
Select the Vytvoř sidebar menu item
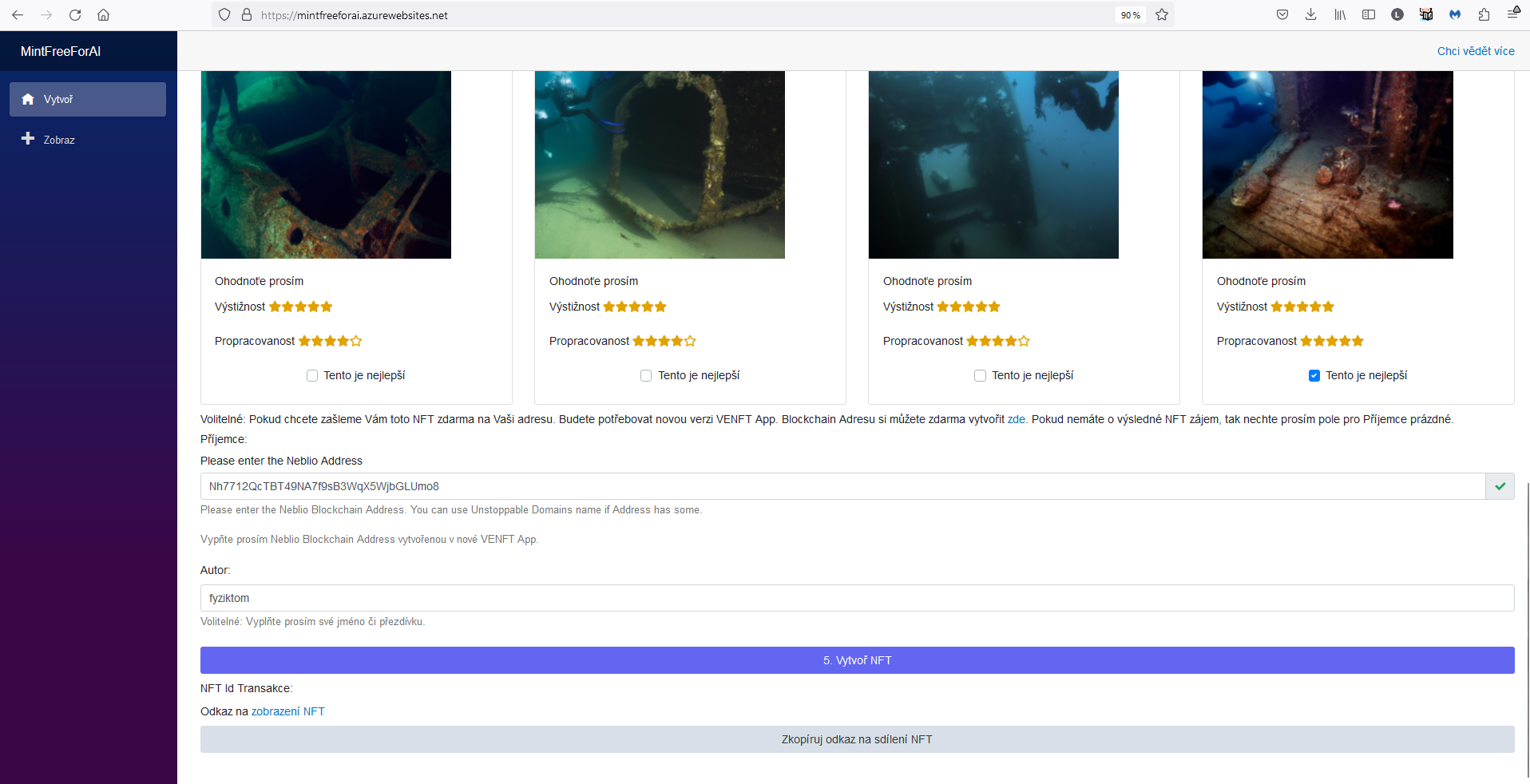pos(88,99)
